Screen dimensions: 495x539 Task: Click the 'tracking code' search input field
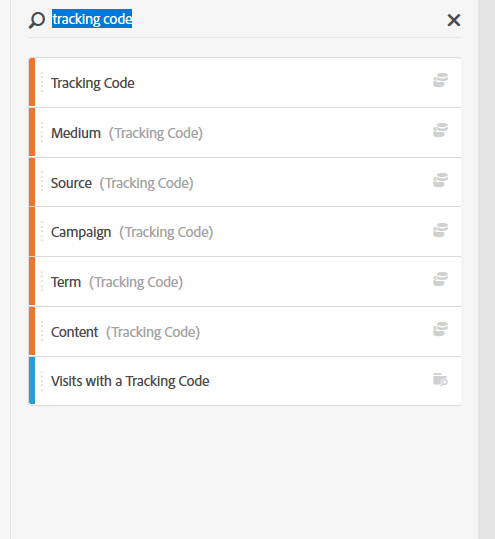pyautogui.click(x=244, y=19)
